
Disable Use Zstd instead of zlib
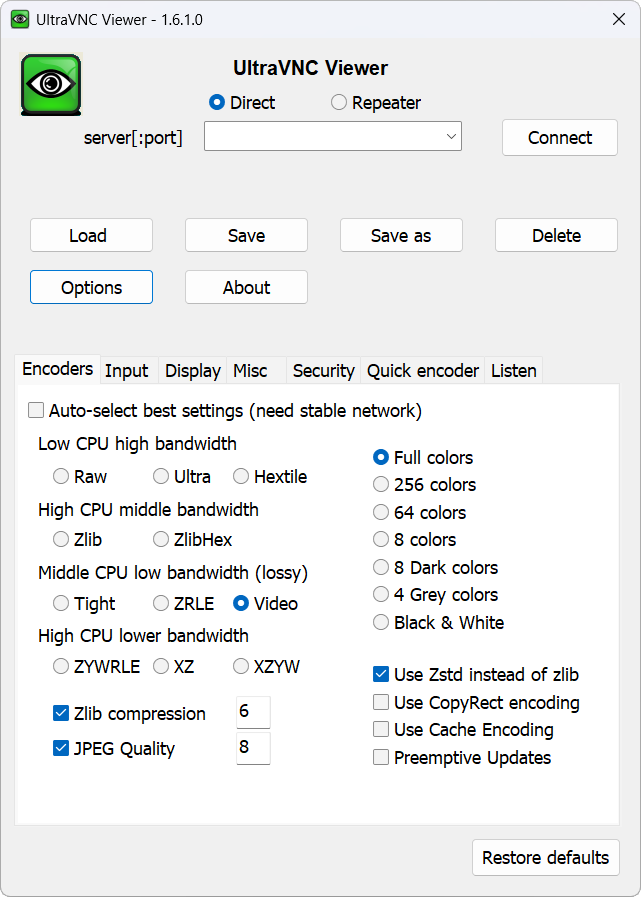(x=381, y=674)
